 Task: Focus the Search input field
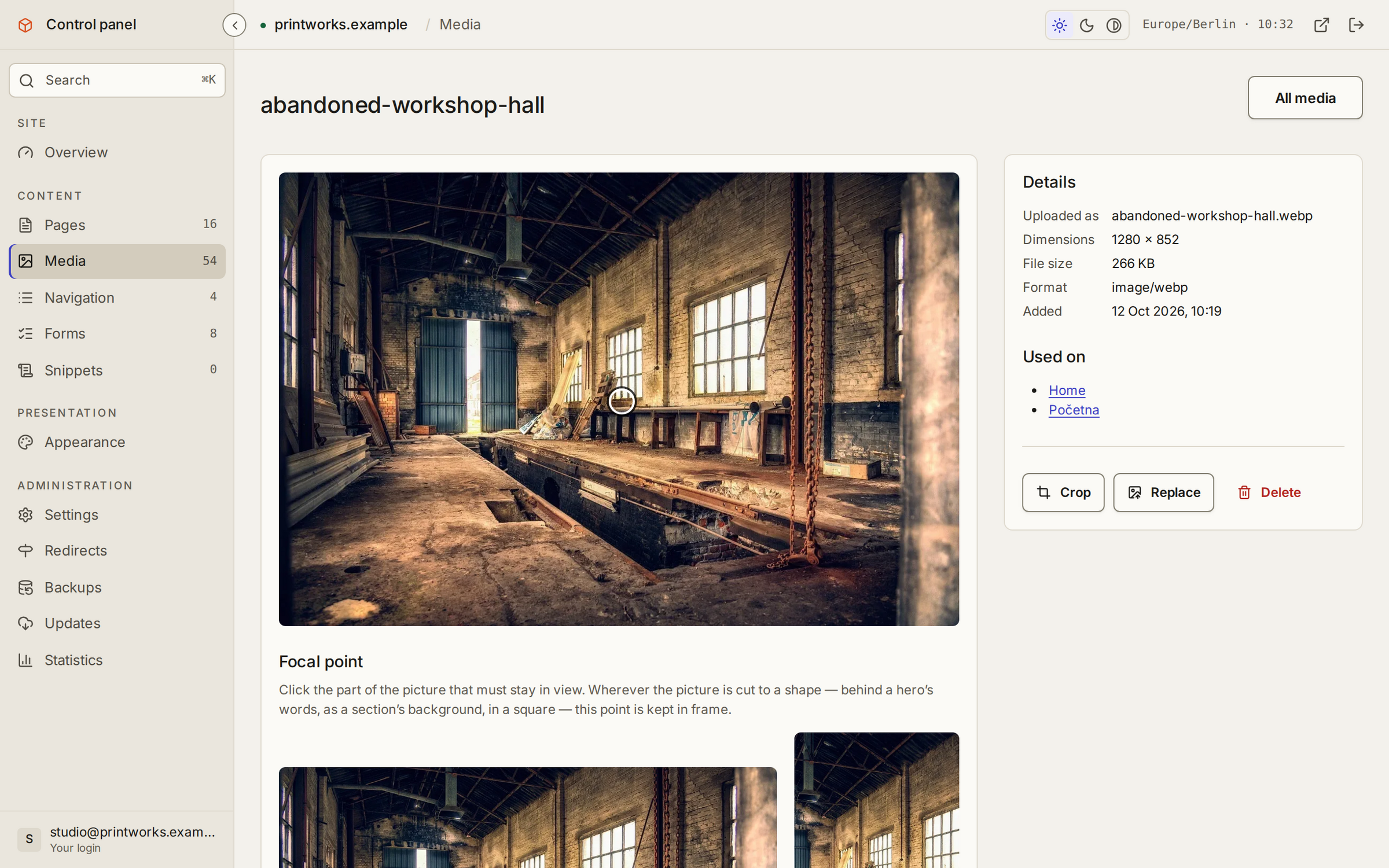pos(117,80)
